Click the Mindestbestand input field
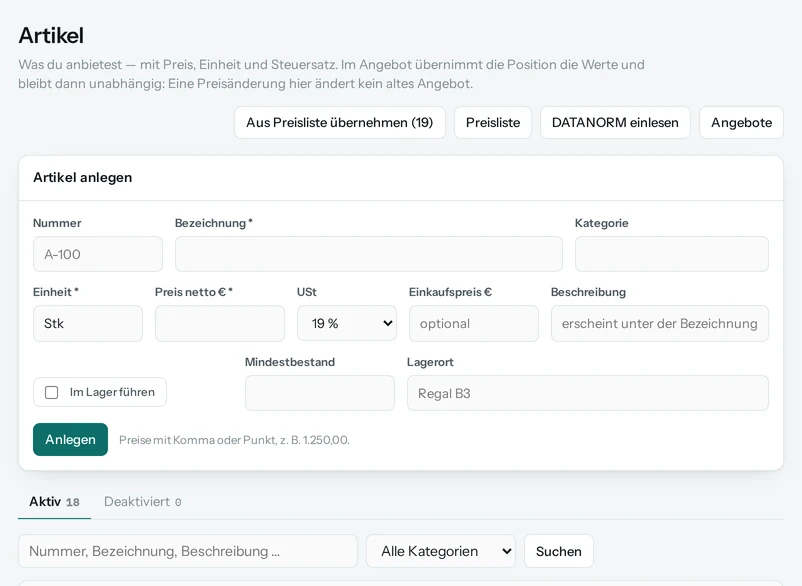 click(320, 393)
